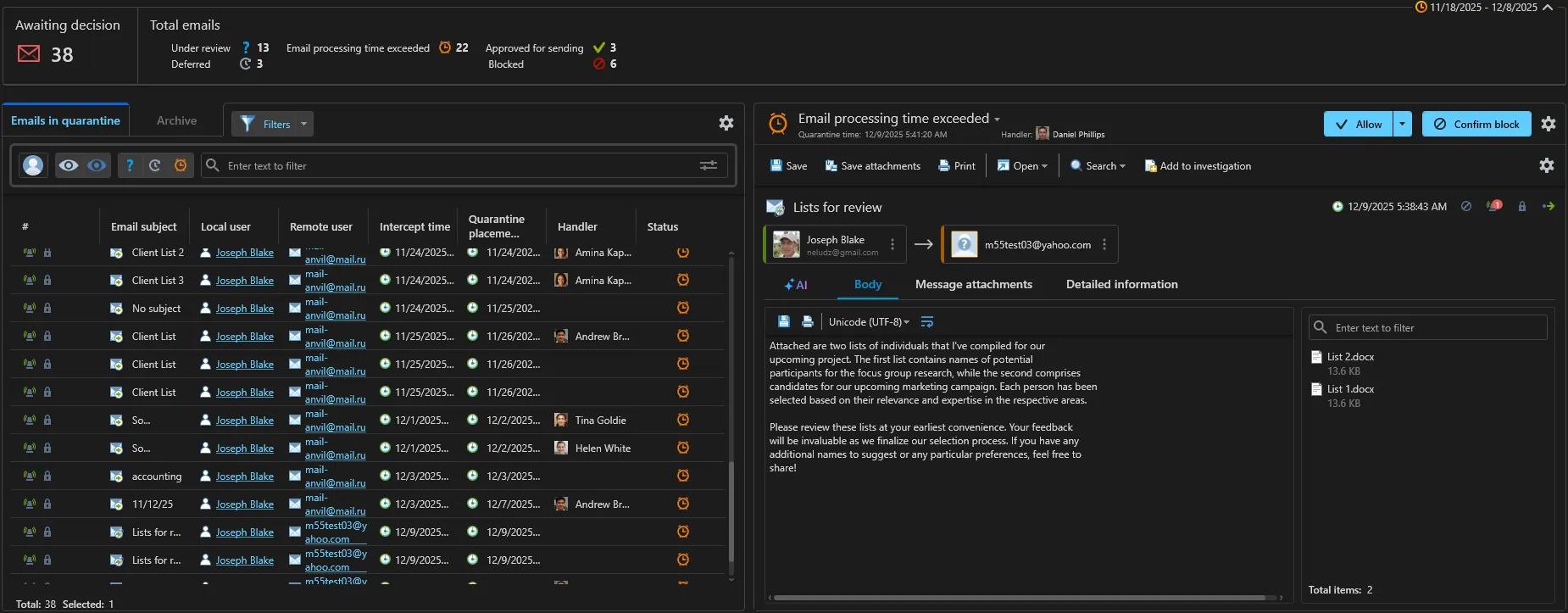Click Joseph Blake link in Client List 2 row
The image size is (1568, 613).
(x=244, y=253)
